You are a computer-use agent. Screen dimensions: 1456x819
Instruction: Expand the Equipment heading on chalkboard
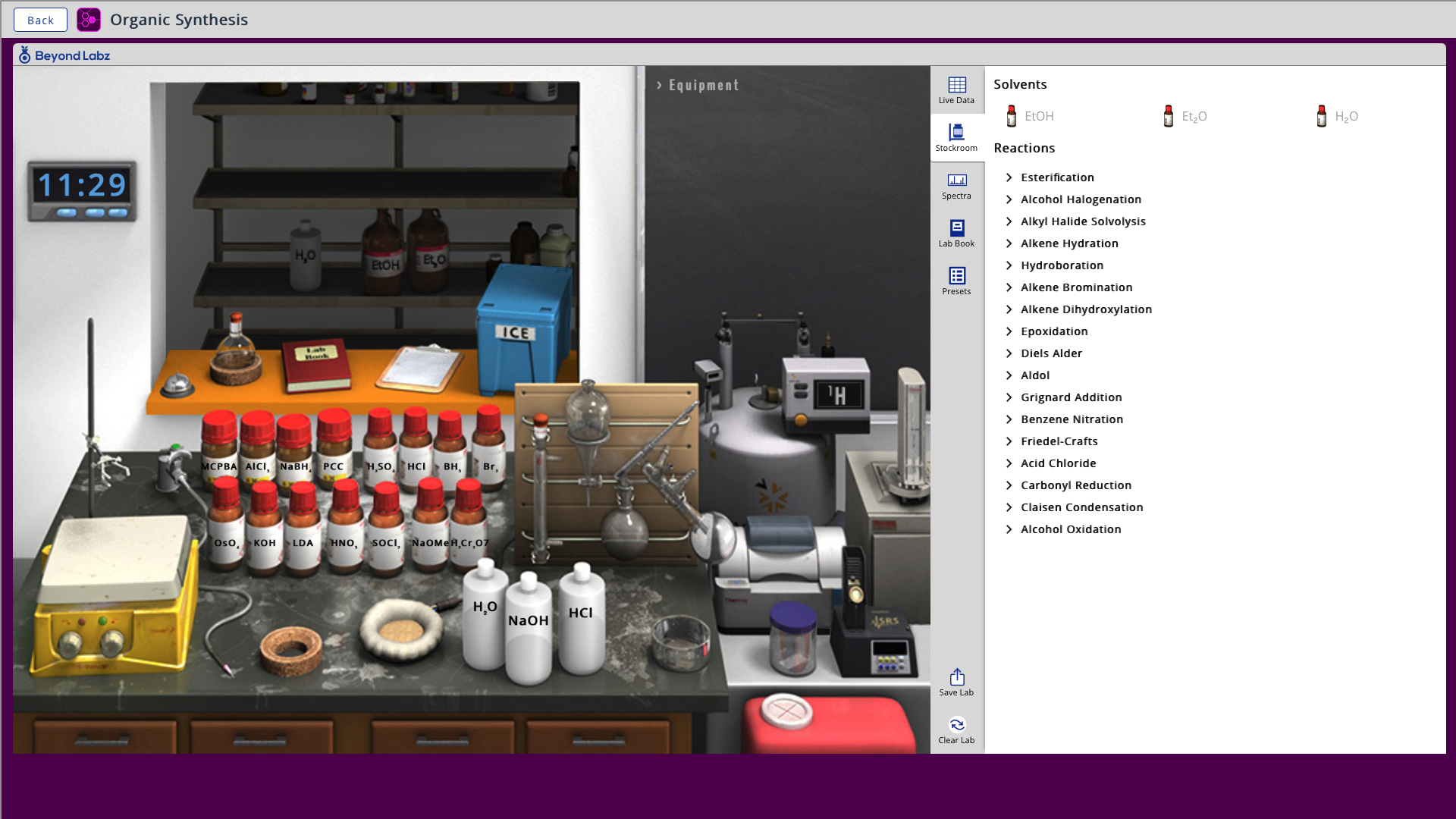698,85
